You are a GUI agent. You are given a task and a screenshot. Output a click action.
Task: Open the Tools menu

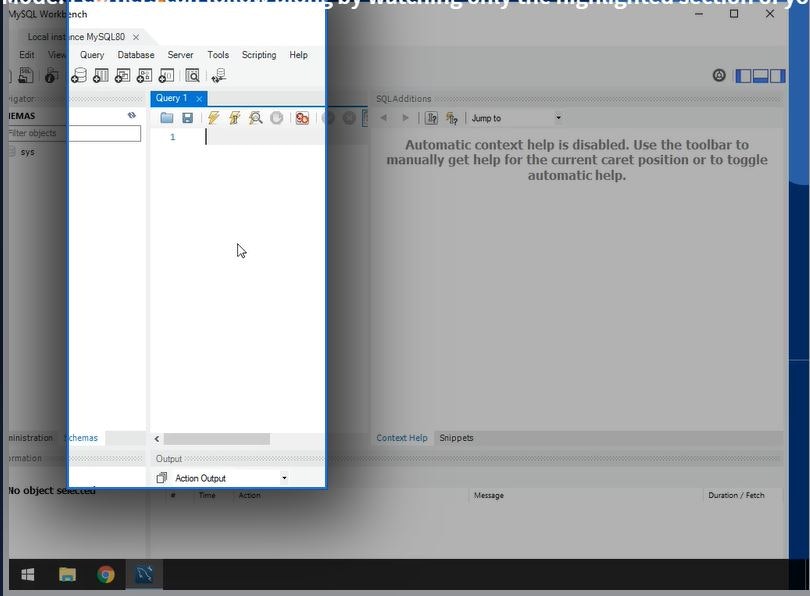218,55
